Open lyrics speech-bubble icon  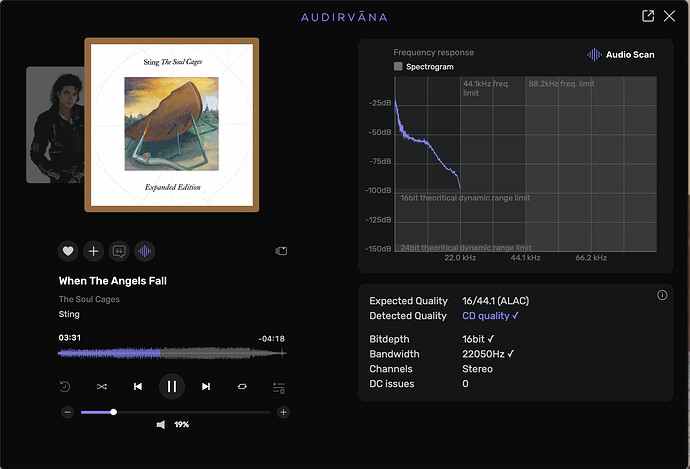point(119,251)
